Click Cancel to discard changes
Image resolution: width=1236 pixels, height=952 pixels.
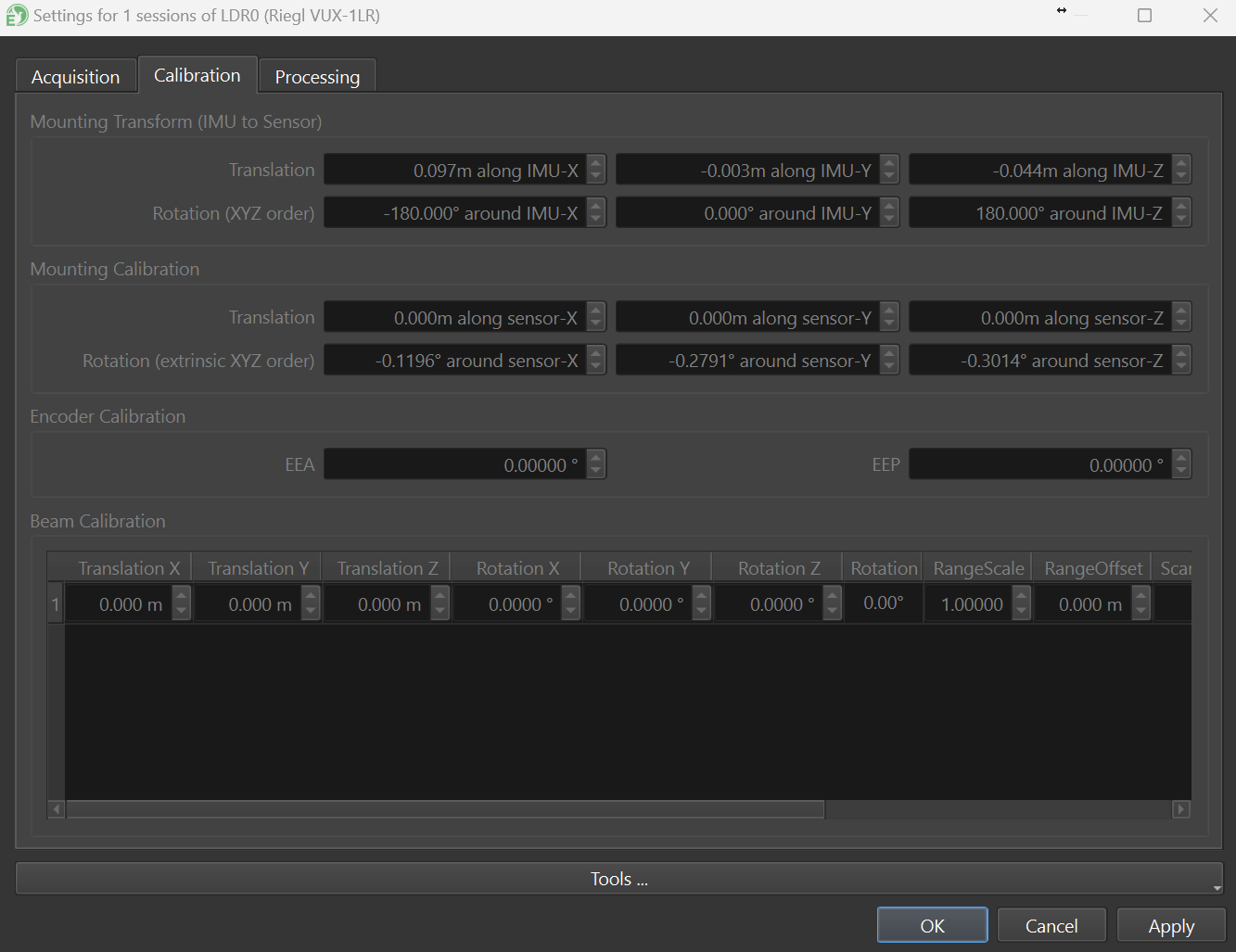pos(1051,926)
